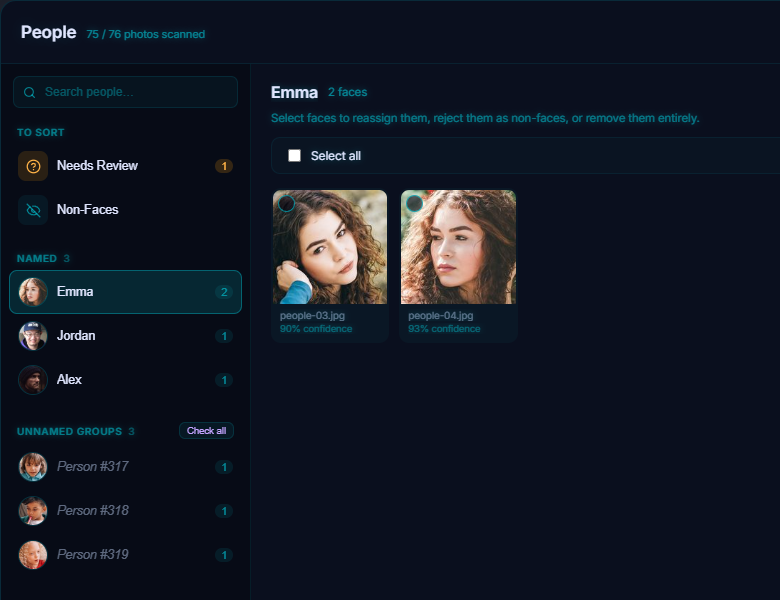Viewport: 780px width, 600px height.
Task: Click Person #319 count badge
Action: 224,555
